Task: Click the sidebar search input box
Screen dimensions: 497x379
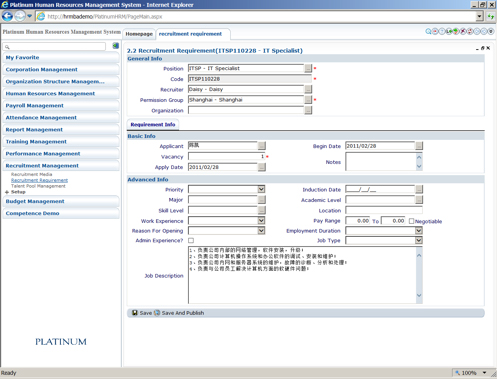Action: tap(55, 47)
